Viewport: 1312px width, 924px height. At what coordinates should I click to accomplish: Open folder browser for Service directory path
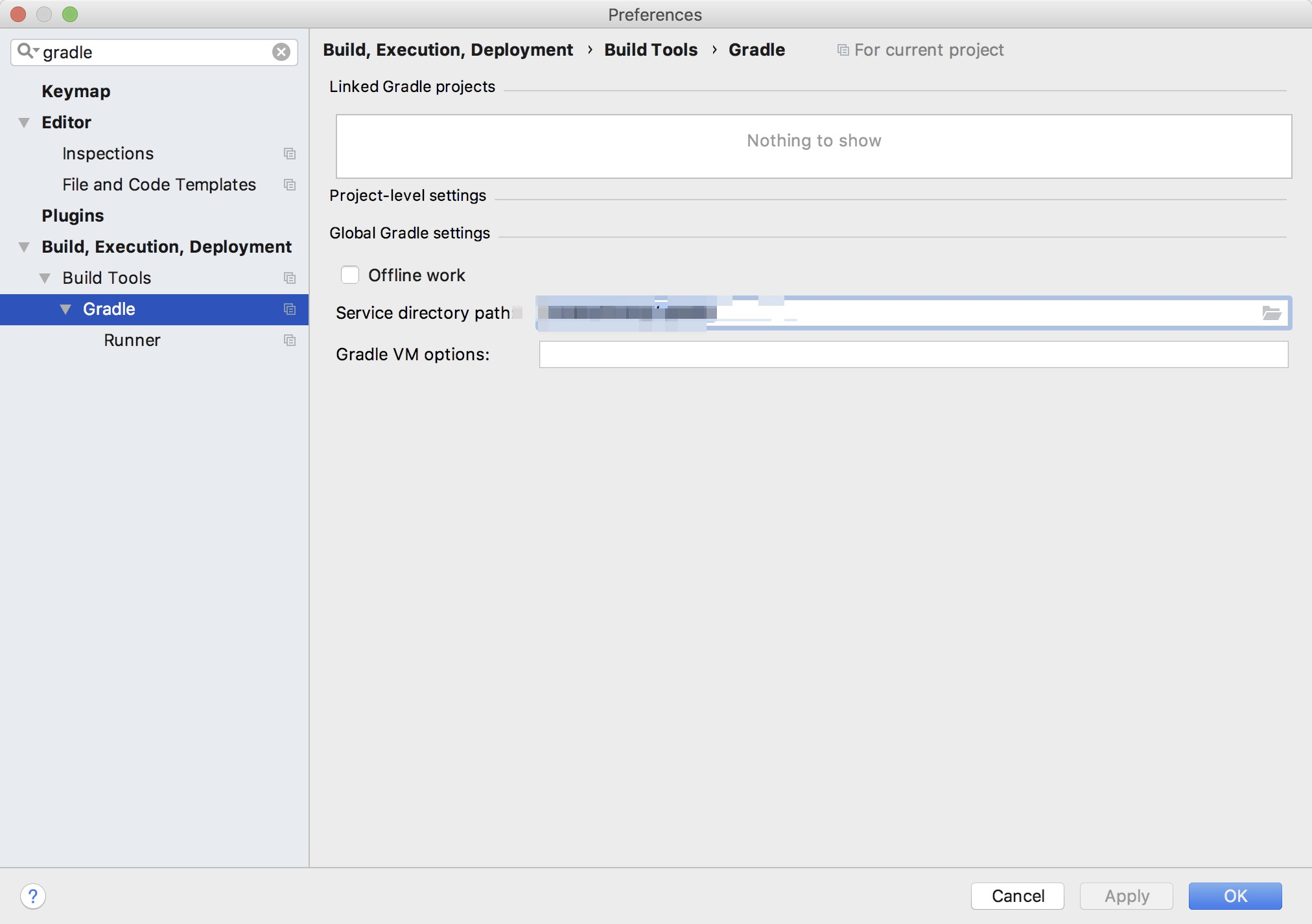[x=1272, y=313]
